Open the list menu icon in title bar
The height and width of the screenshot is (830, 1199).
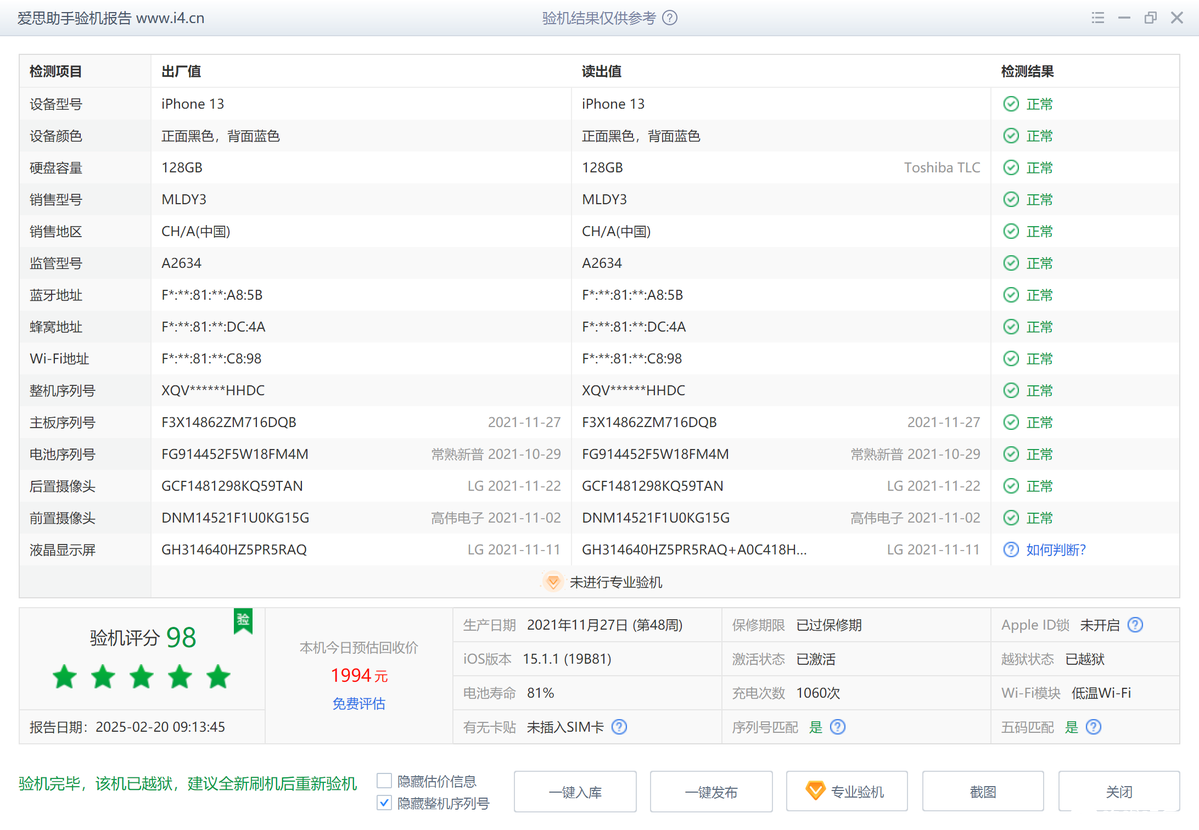click(1098, 18)
